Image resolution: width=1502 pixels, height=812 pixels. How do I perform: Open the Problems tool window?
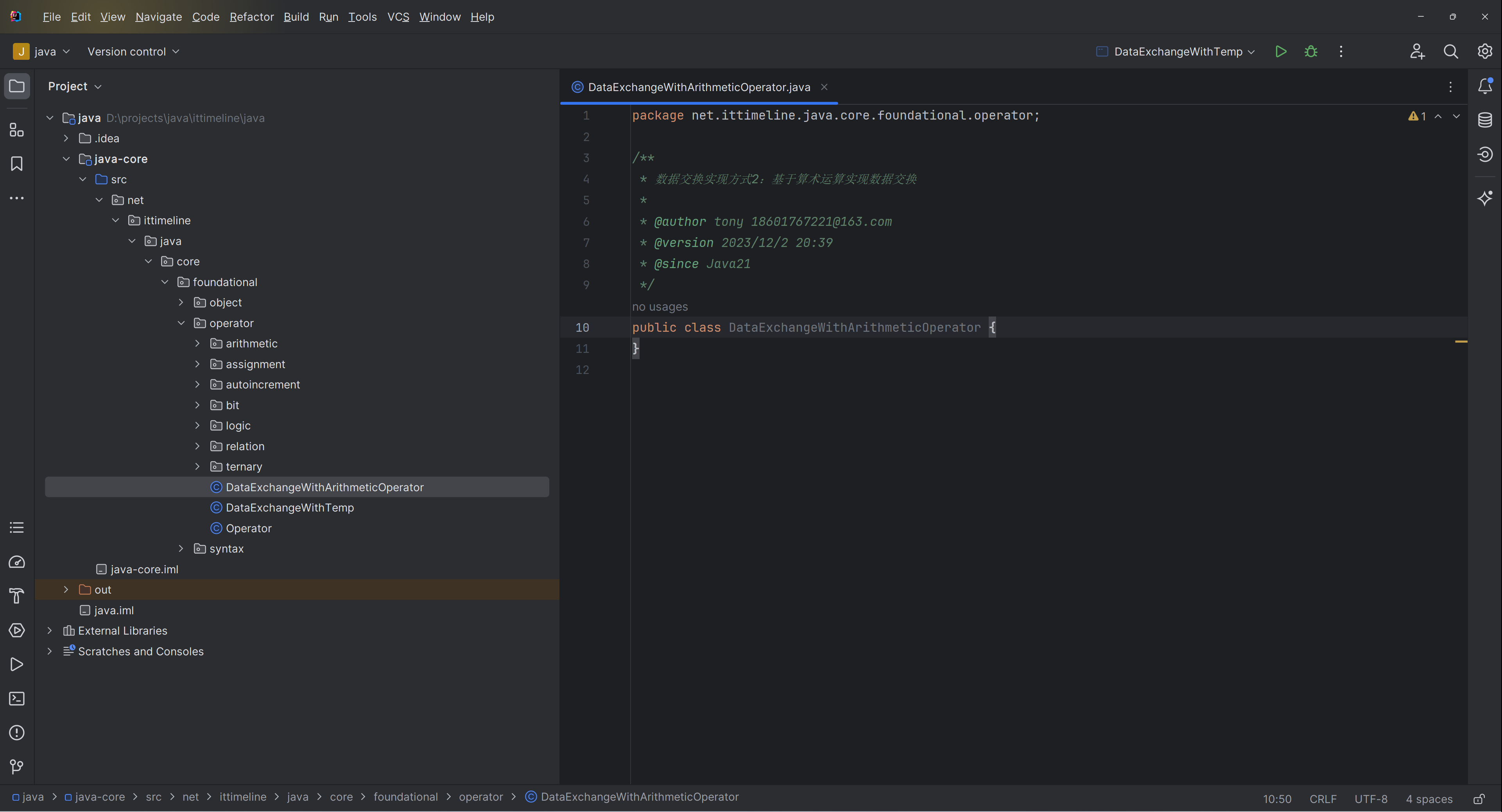(x=17, y=733)
